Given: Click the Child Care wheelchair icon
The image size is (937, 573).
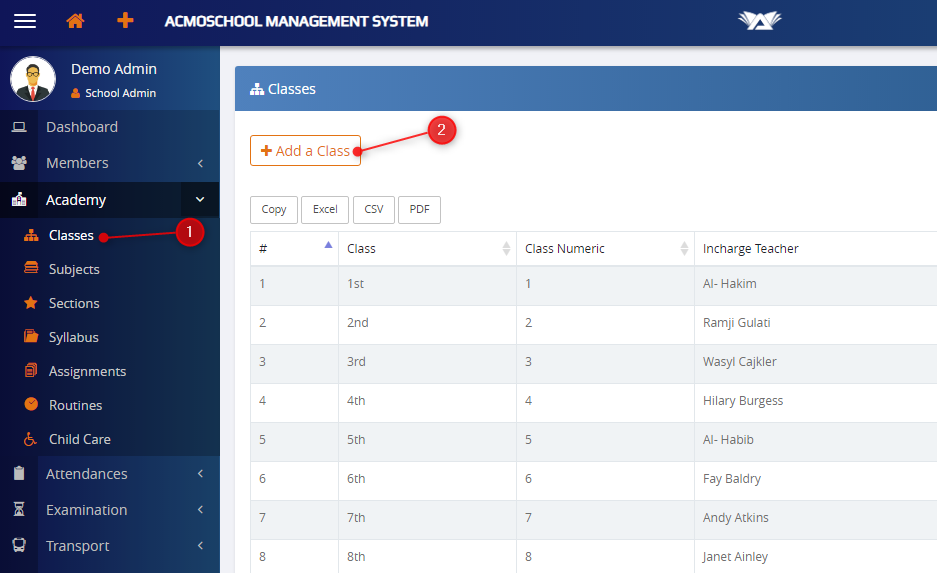Looking at the screenshot, I should pyautogui.click(x=31, y=439).
